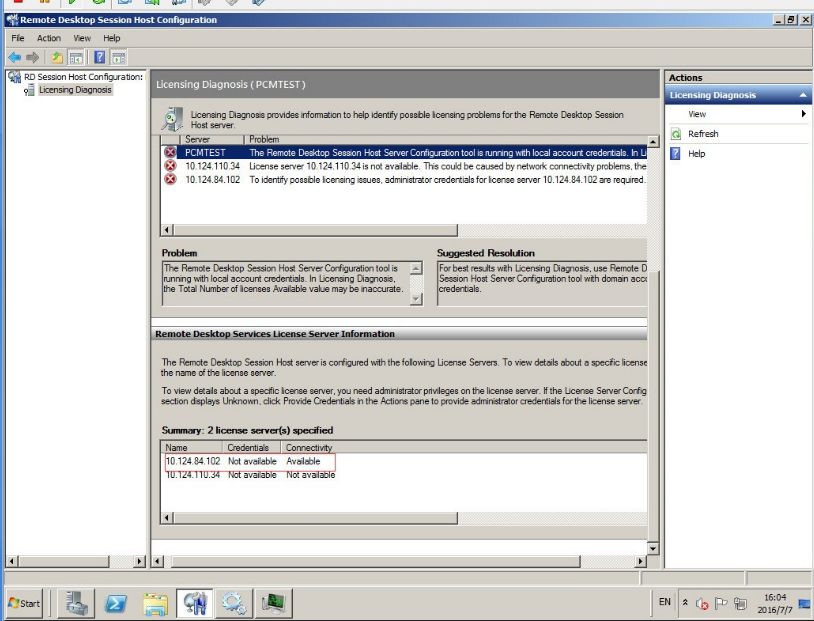Click left arrow of license server list scrollbar
The width and height of the screenshot is (814, 621).
pyautogui.click(x=167, y=518)
